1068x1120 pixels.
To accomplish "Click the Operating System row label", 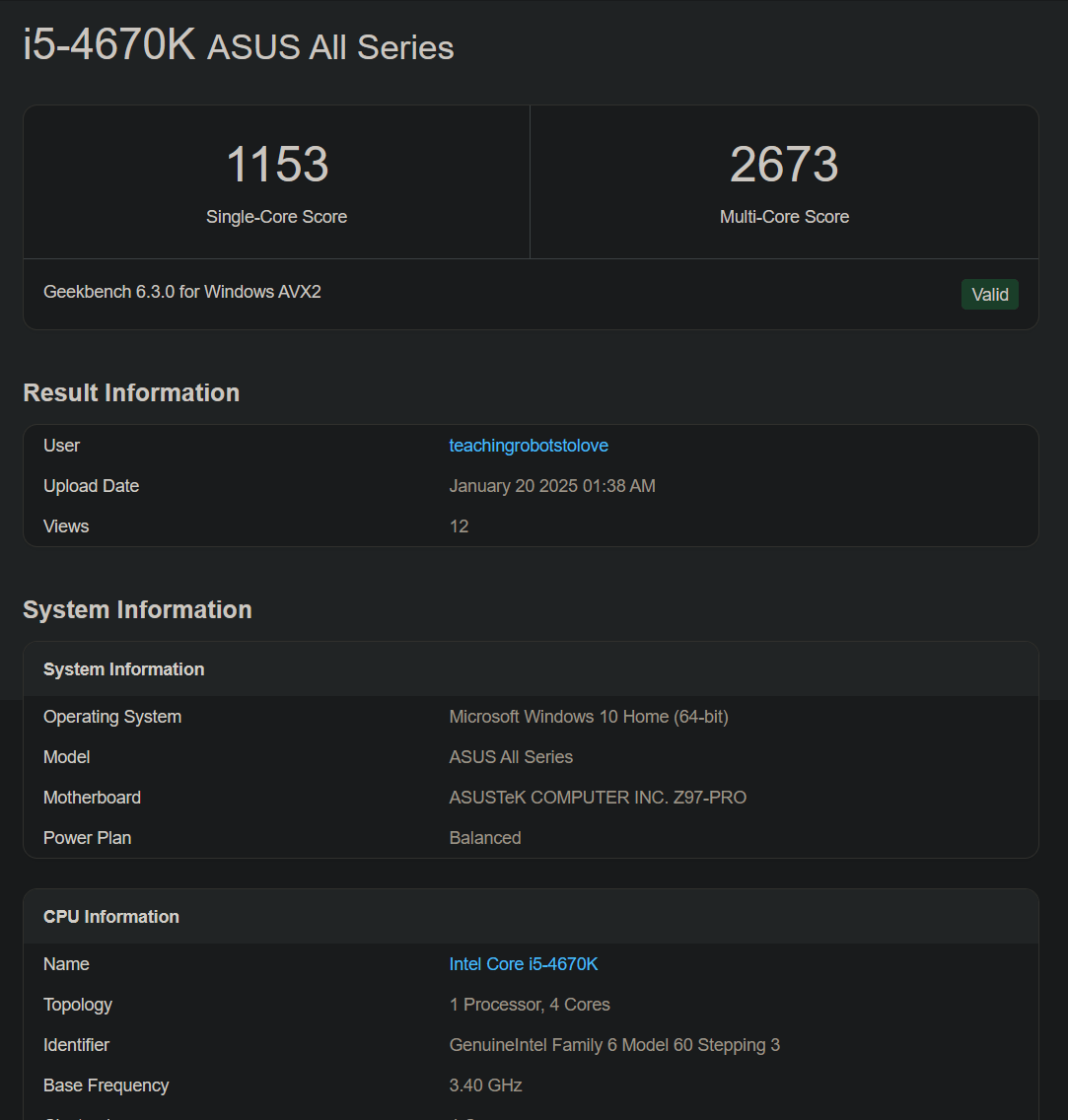I will coord(112,717).
